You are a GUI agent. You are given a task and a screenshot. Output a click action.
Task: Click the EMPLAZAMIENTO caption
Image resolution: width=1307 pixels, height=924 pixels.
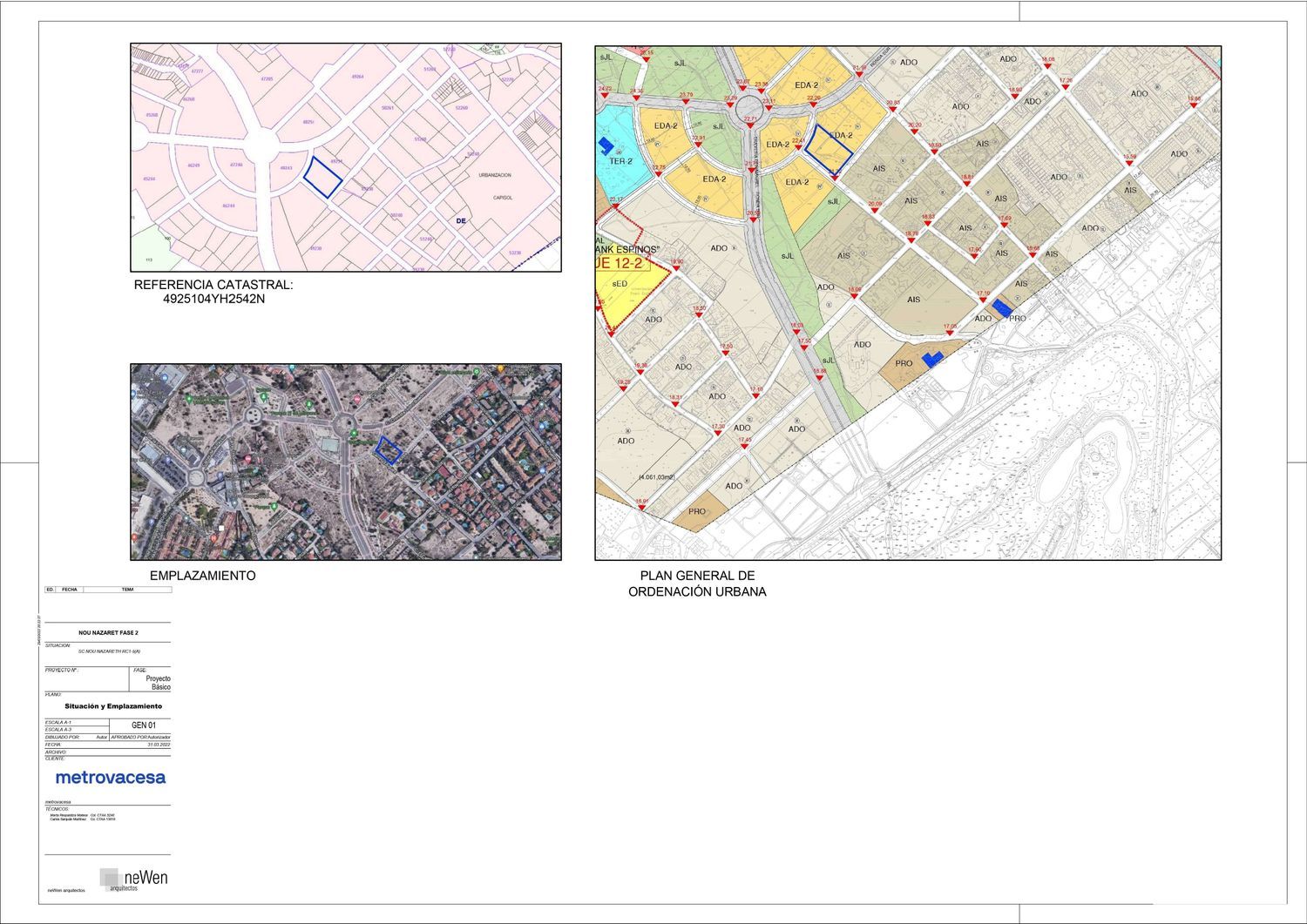coord(202,576)
